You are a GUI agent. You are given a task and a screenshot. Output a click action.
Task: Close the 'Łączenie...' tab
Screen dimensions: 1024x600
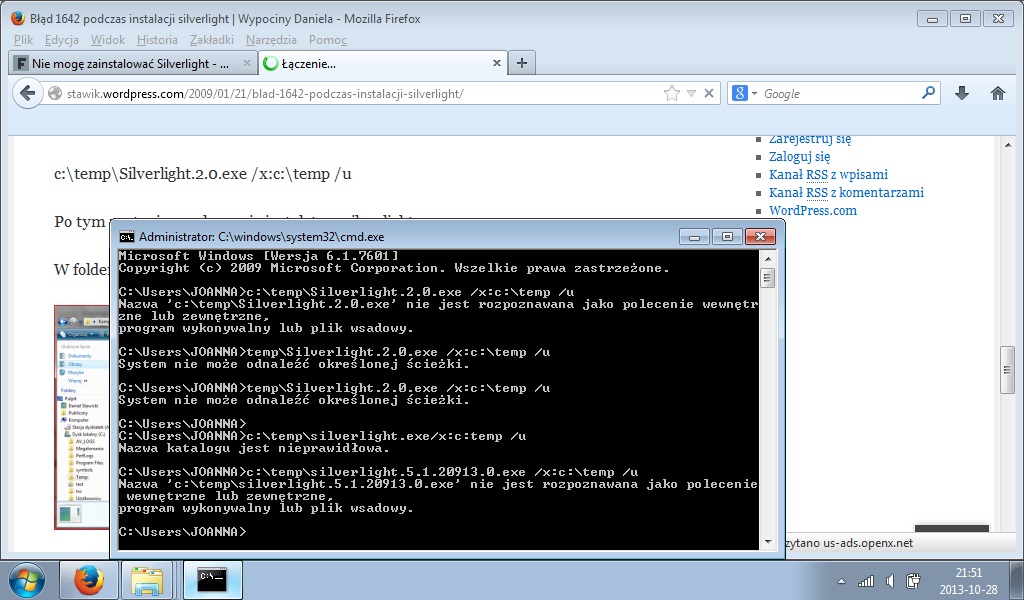point(496,63)
